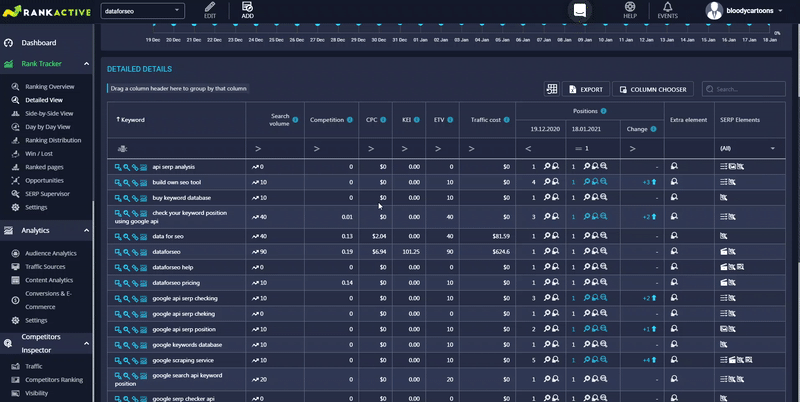Click the reset grid layout icon
The height and width of the screenshot is (402, 800).
pos(552,89)
